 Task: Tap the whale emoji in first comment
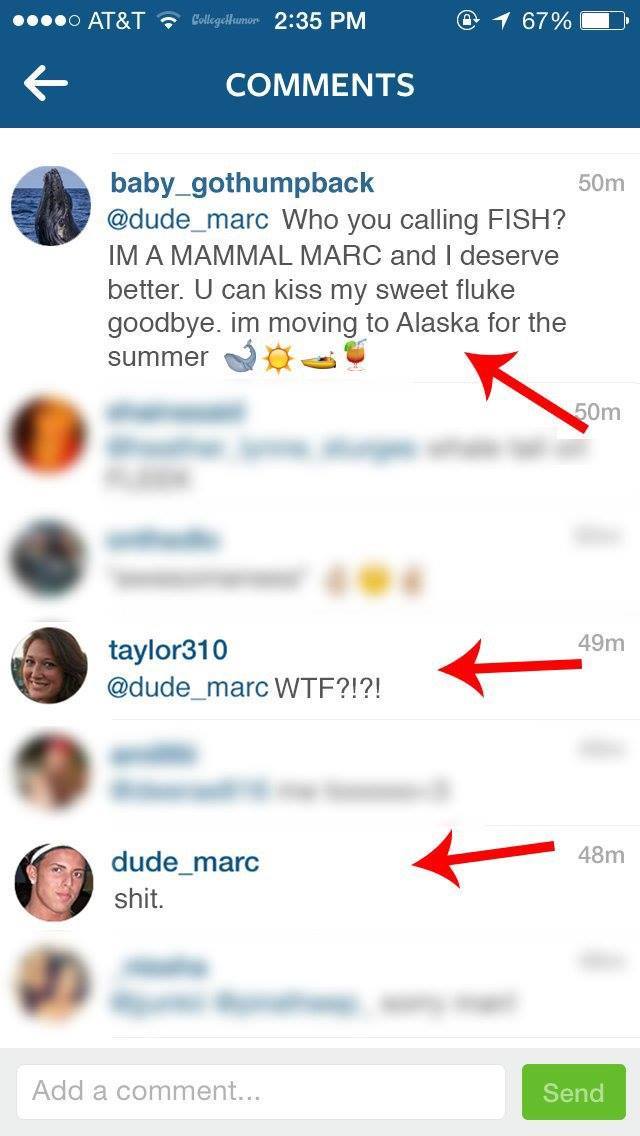[x=241, y=357]
